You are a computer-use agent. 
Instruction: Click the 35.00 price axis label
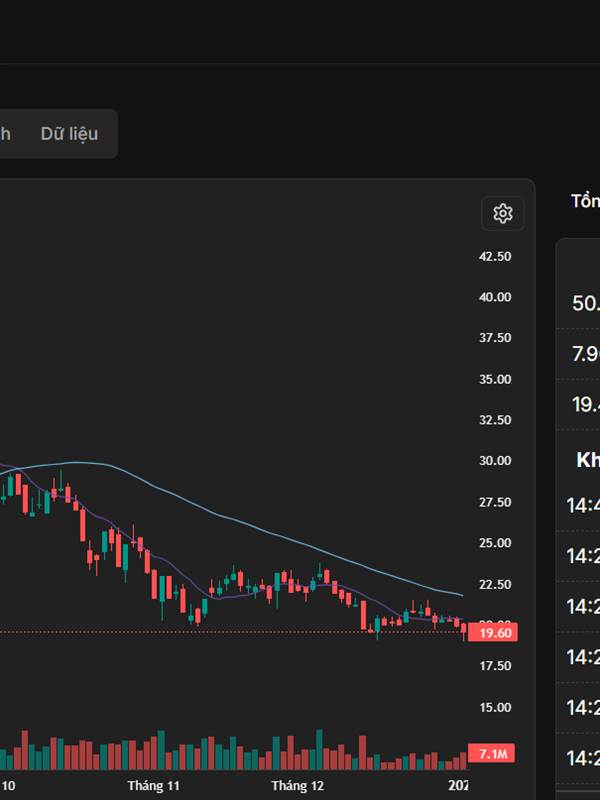pyautogui.click(x=495, y=379)
